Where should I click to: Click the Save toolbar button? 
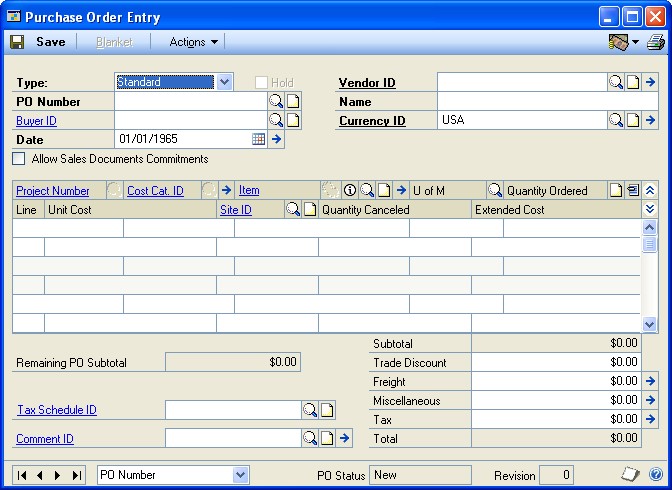tap(38, 42)
